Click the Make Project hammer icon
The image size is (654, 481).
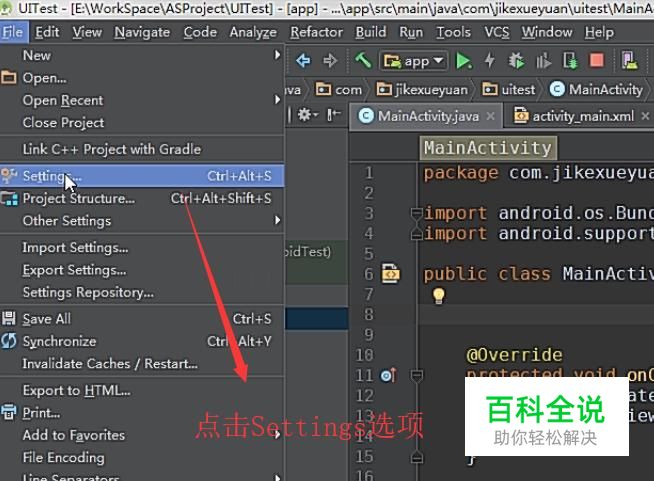[363, 60]
